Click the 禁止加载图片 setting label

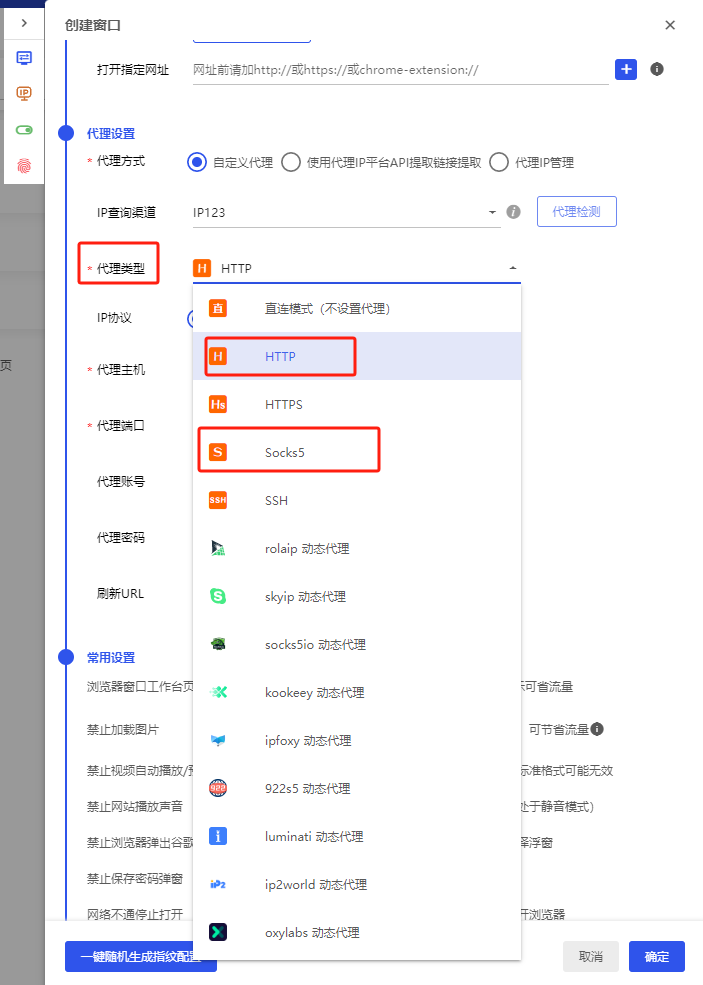coord(123,729)
